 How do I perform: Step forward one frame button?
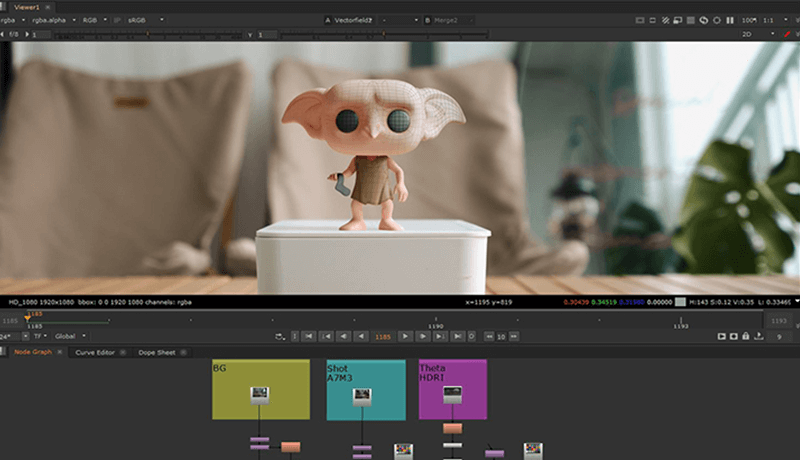pyautogui.click(x=423, y=337)
